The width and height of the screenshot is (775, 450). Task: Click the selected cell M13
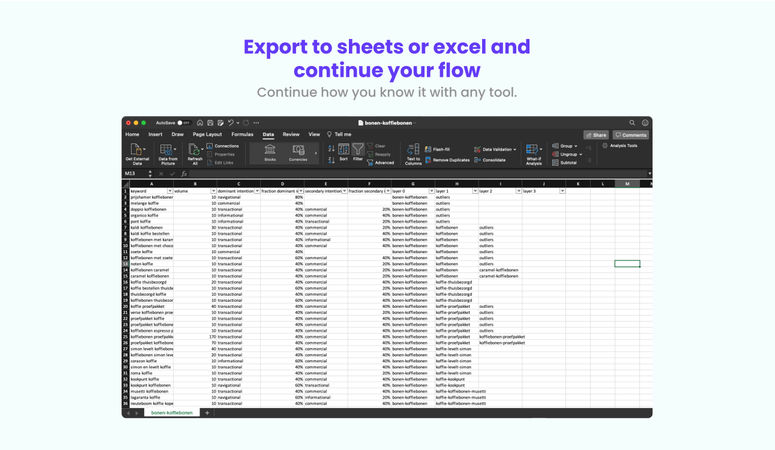coord(627,264)
